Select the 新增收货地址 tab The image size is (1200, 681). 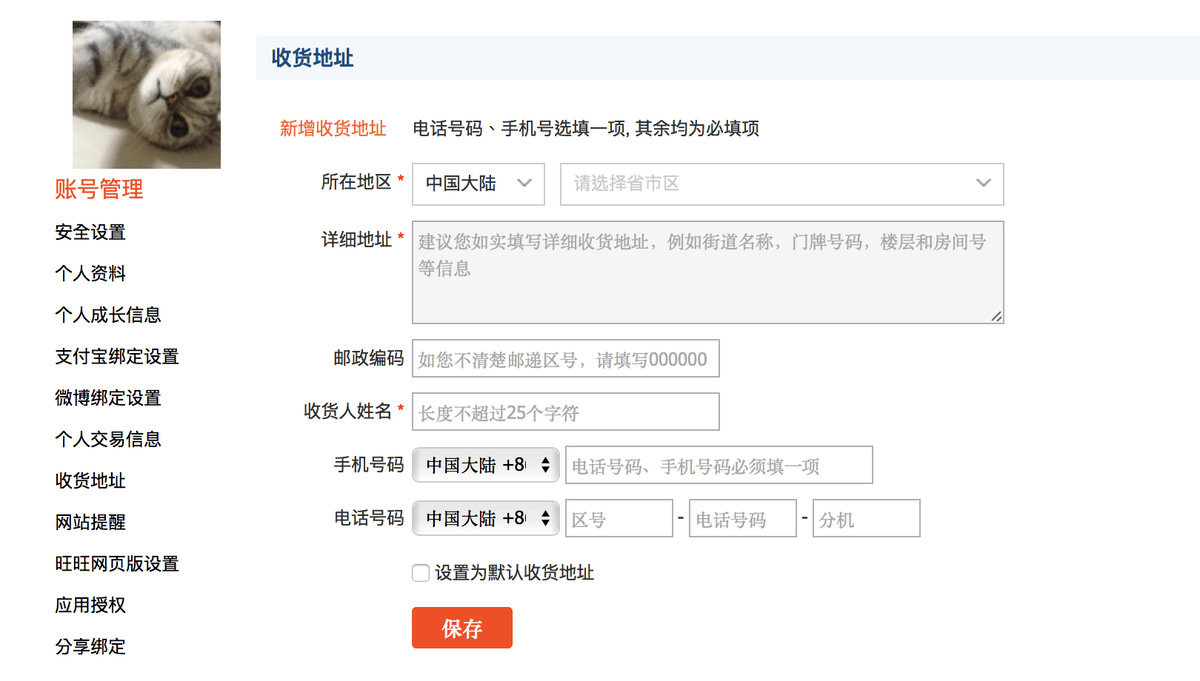point(333,128)
